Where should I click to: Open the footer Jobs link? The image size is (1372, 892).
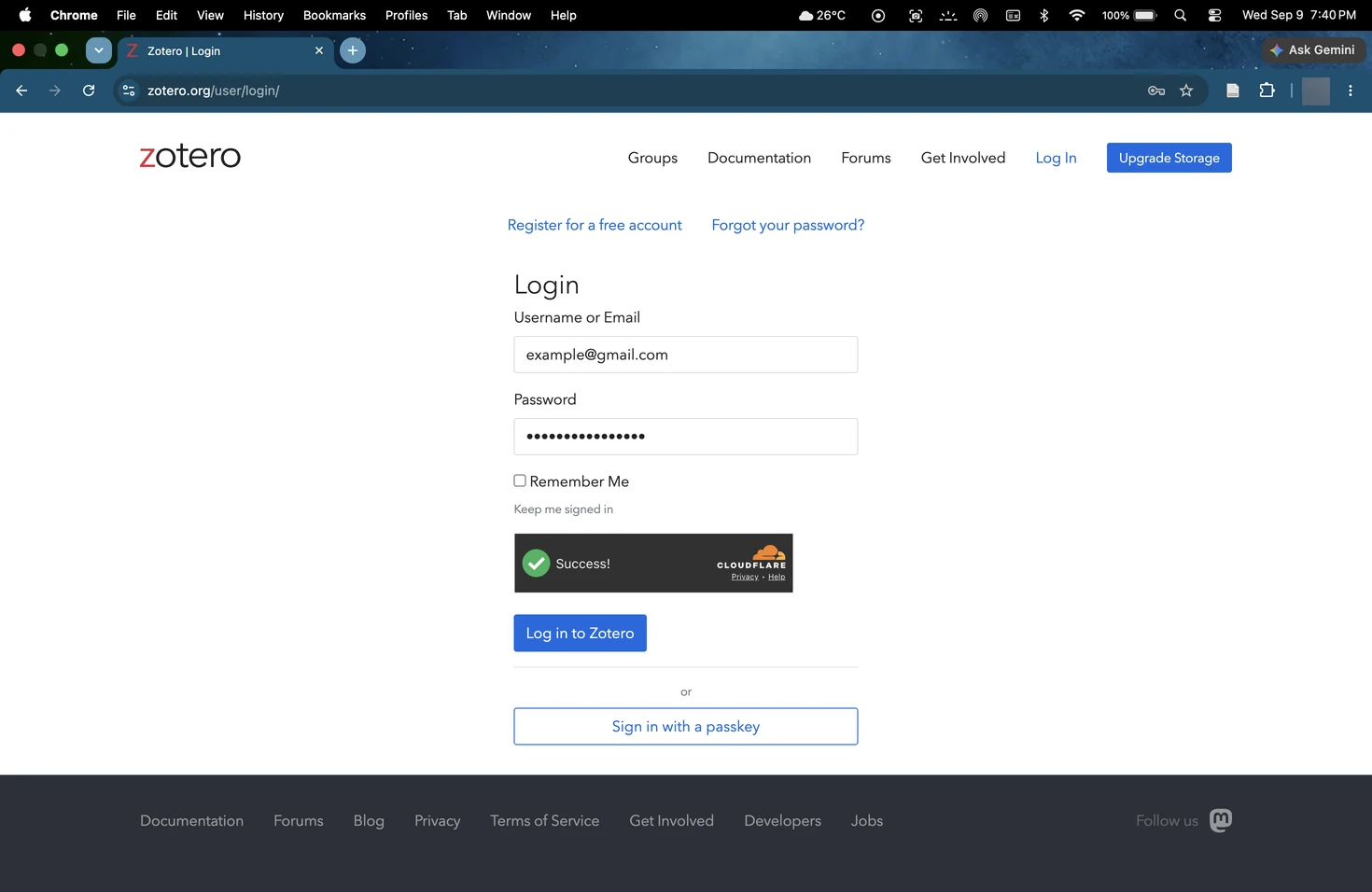tap(866, 820)
